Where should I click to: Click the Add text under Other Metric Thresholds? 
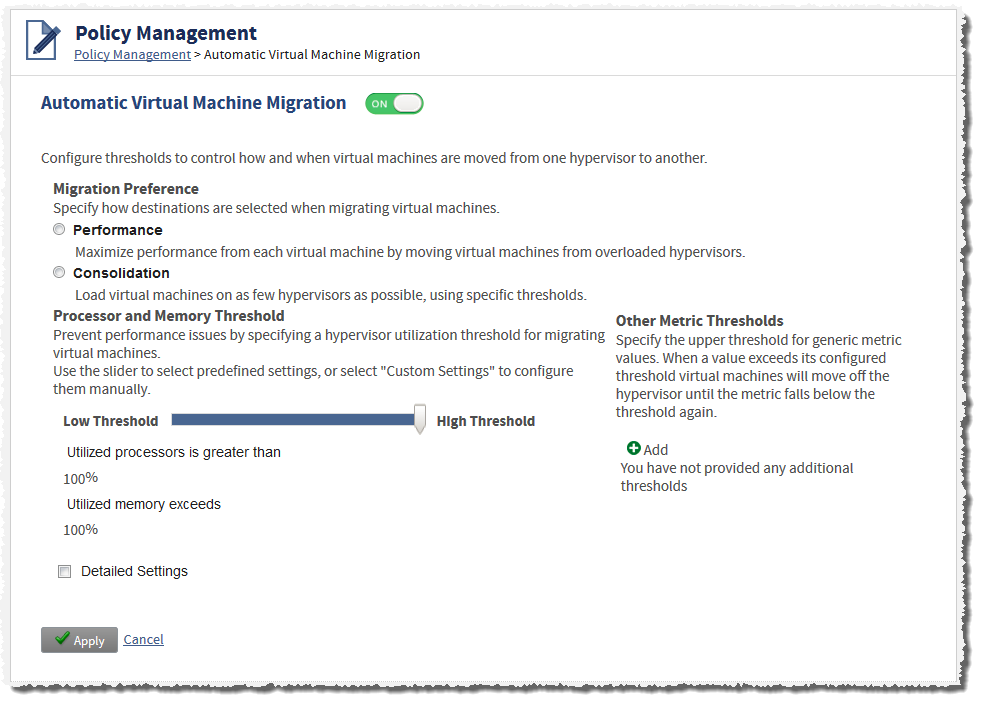(x=656, y=450)
